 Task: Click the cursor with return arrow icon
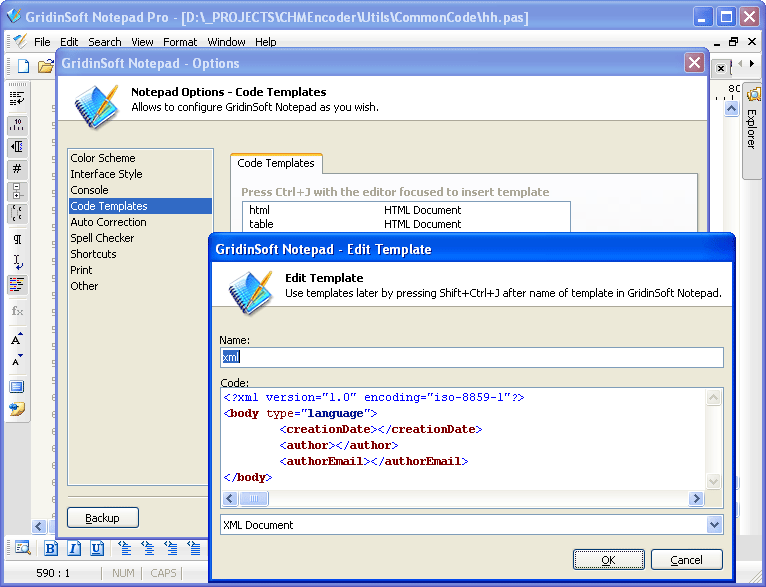pos(17,262)
